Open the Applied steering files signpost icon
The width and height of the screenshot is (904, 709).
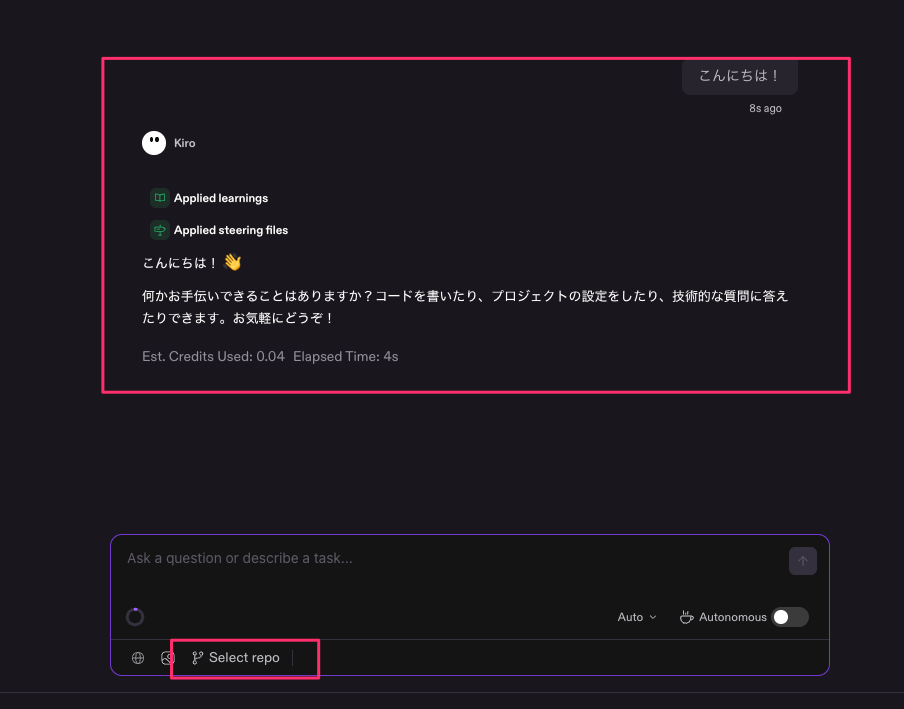(x=160, y=230)
